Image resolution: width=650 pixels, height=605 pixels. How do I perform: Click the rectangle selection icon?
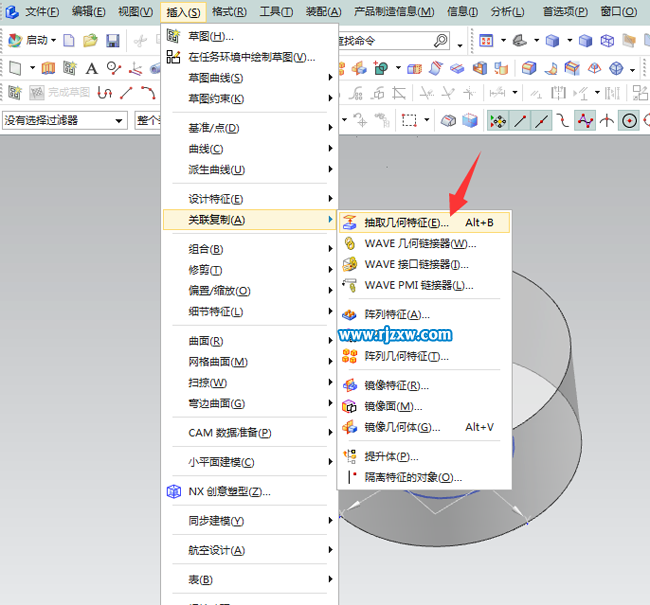(x=409, y=121)
